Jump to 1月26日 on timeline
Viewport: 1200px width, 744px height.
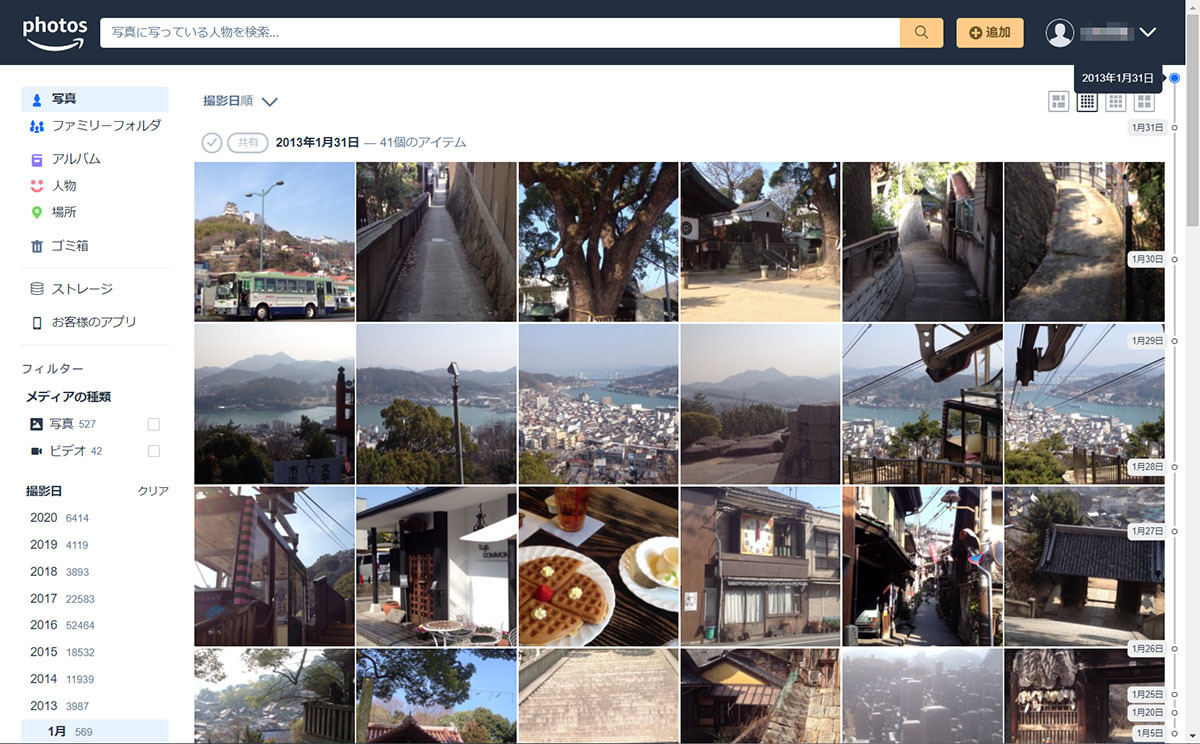point(1147,649)
